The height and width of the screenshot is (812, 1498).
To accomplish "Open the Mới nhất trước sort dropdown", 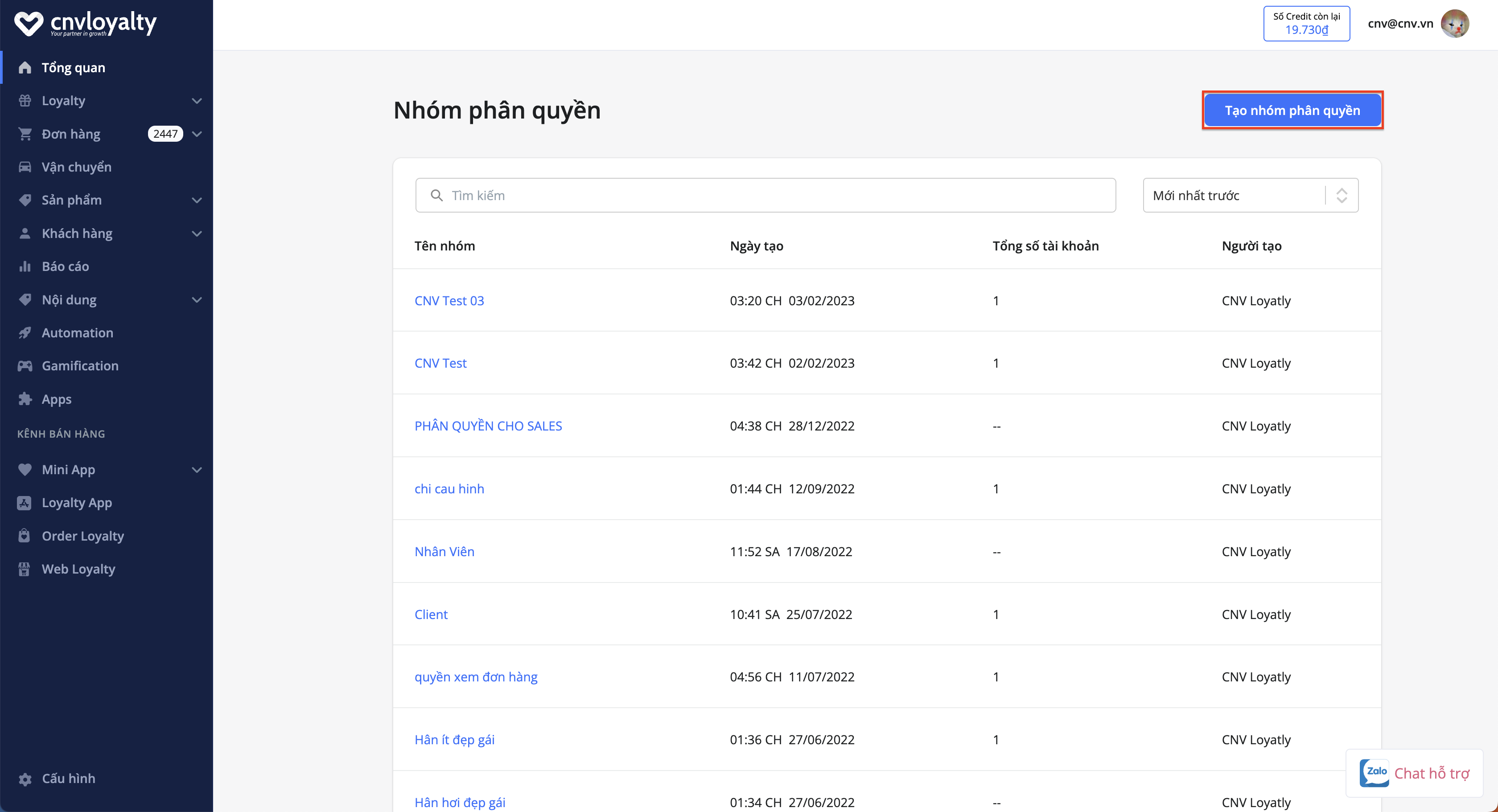I will coord(1250,195).
